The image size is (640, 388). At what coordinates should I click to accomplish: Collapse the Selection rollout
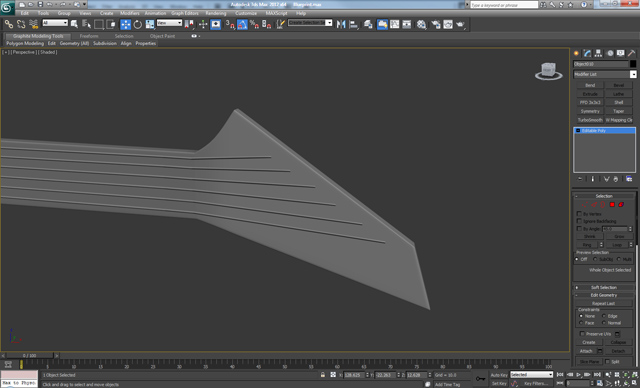604,196
